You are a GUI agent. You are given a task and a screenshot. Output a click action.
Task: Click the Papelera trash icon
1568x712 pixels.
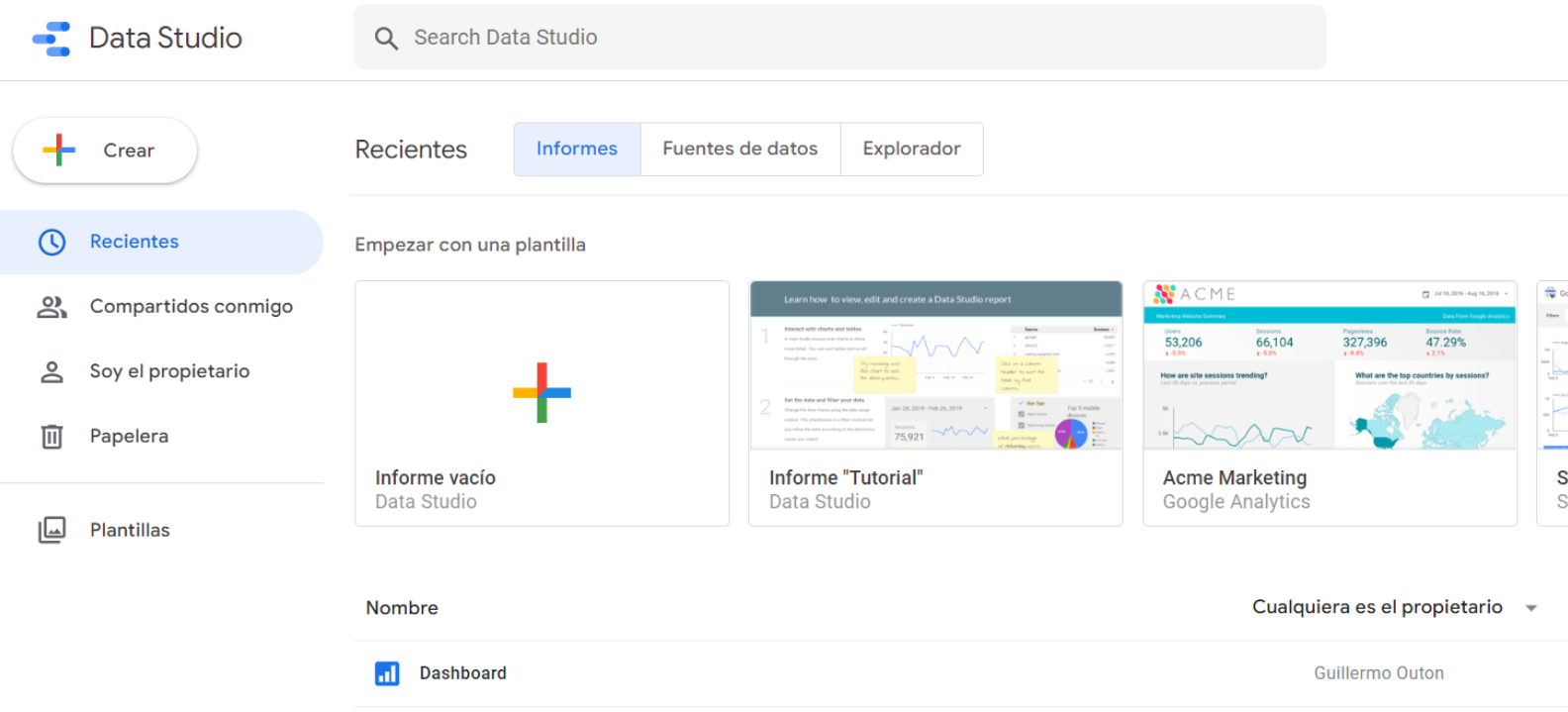tap(51, 436)
